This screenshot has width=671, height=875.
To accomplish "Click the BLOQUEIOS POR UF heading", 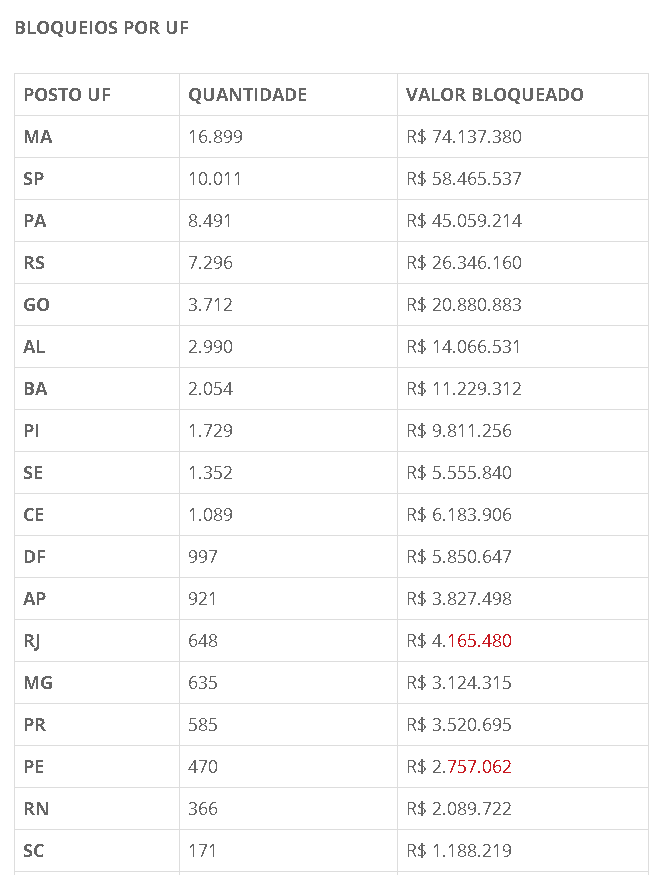I will point(101,28).
